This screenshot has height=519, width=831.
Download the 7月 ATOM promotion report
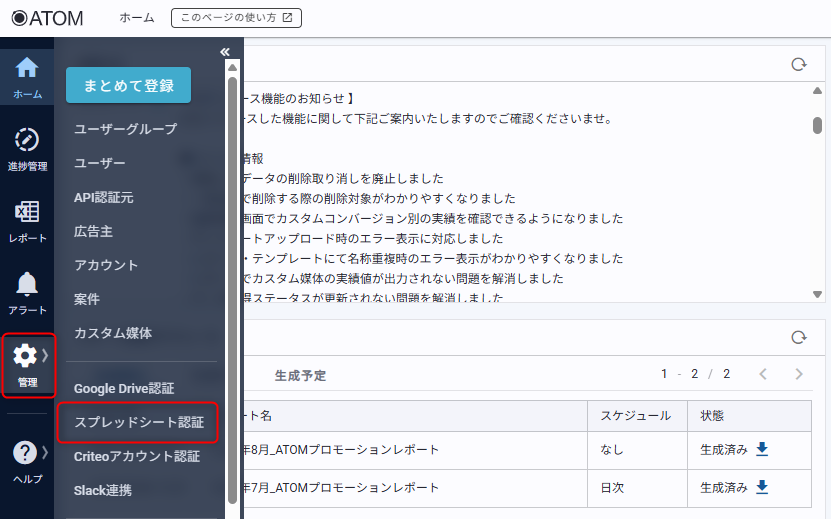[762, 487]
